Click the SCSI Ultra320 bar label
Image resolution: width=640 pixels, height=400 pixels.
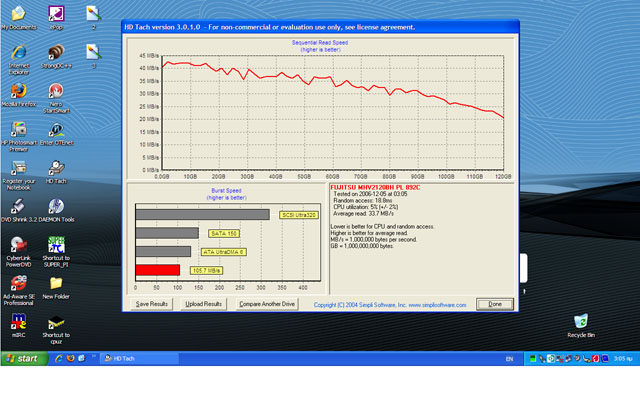[x=299, y=215]
